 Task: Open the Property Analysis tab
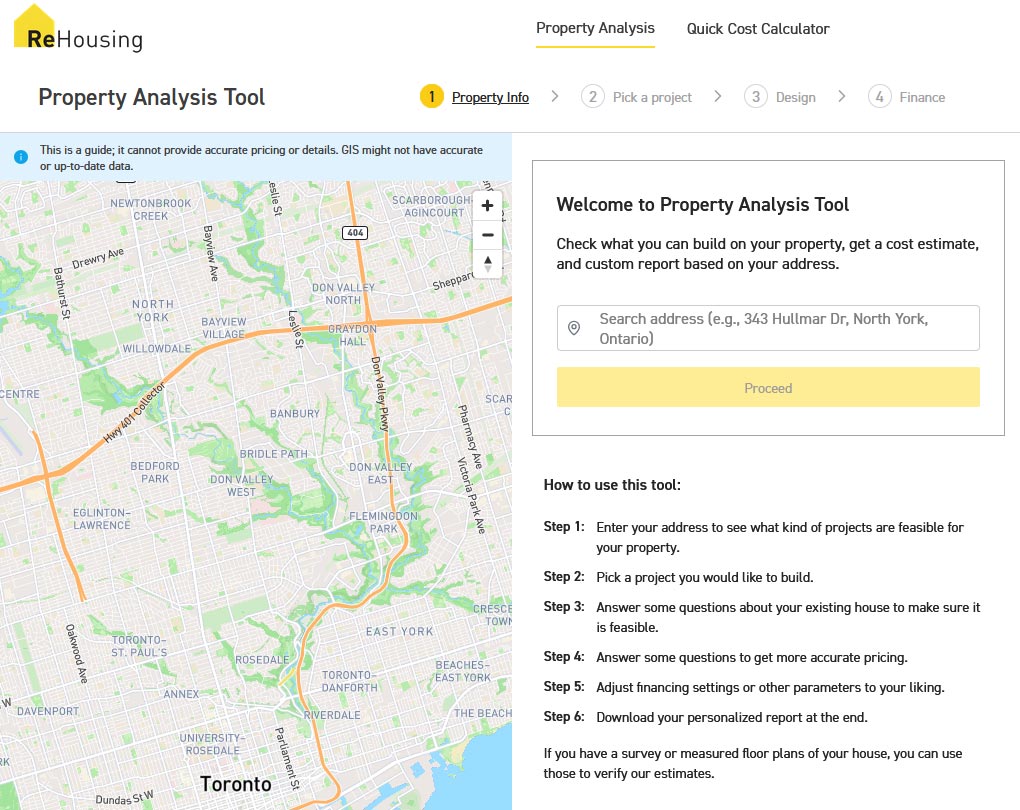click(595, 28)
